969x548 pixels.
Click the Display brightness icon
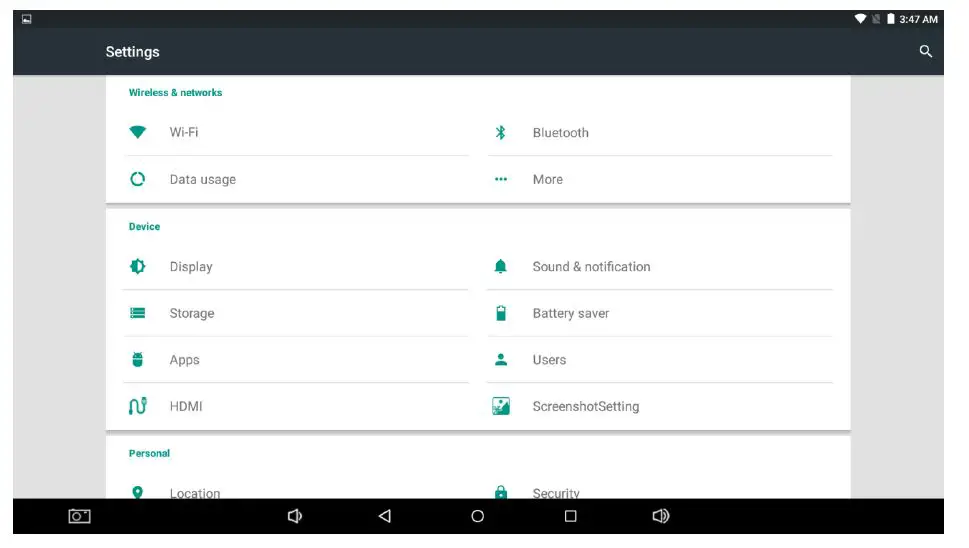(137, 266)
